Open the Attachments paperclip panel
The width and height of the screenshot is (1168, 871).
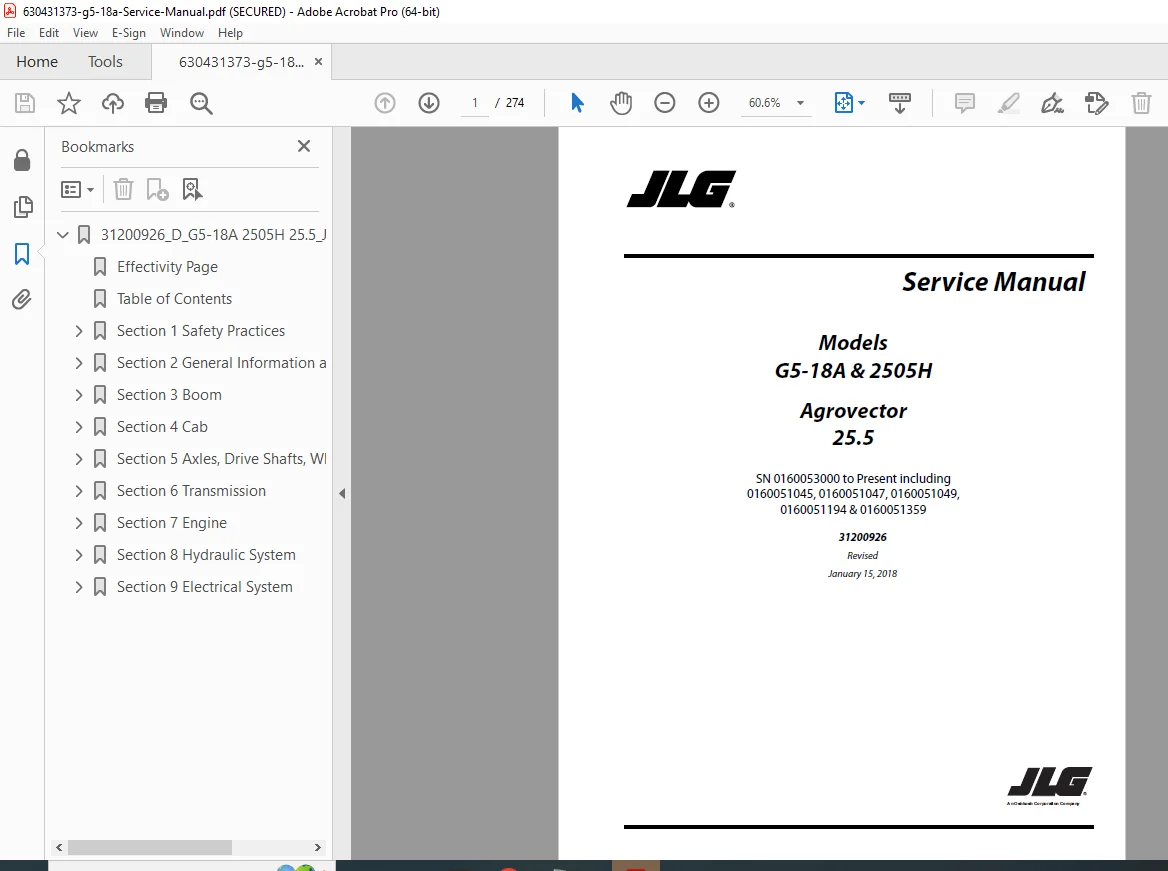tap(22, 300)
